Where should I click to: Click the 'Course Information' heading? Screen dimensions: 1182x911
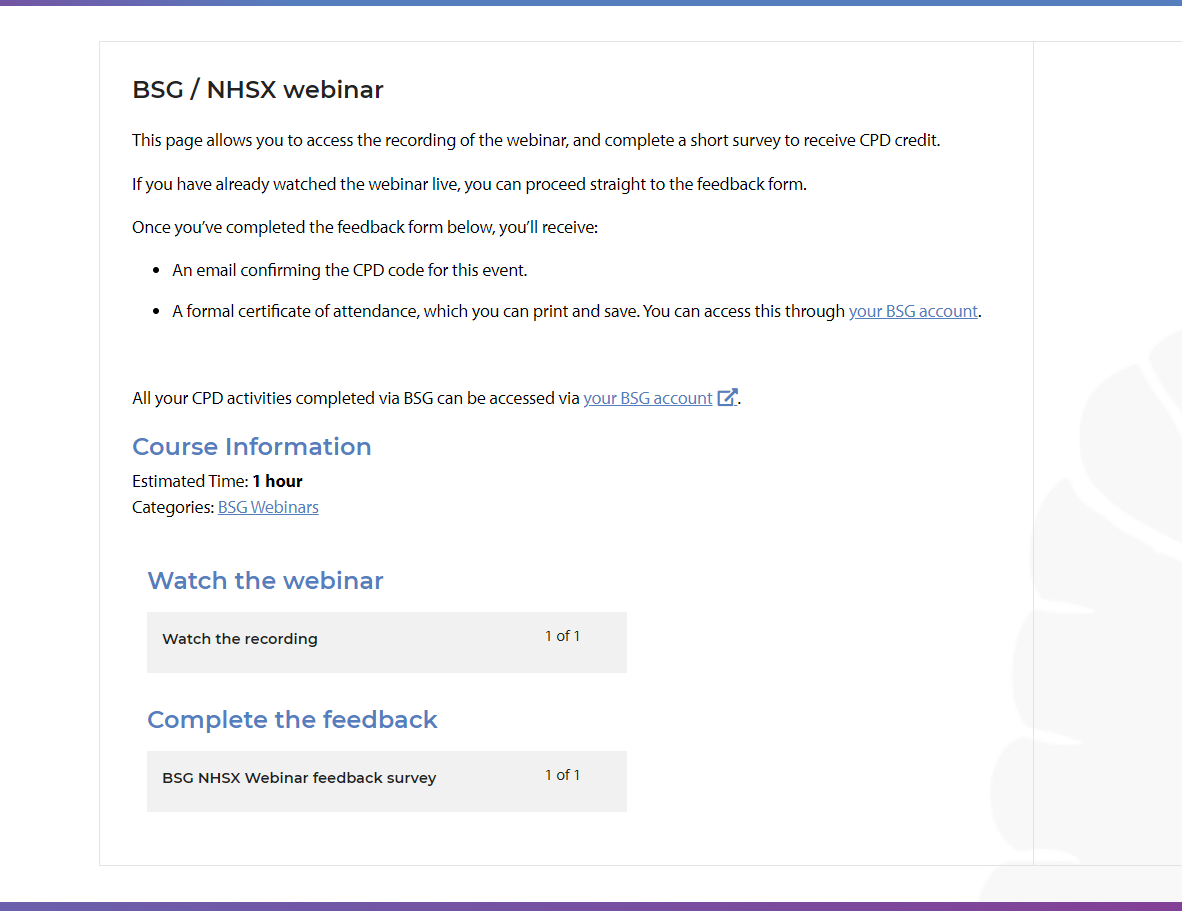252,446
